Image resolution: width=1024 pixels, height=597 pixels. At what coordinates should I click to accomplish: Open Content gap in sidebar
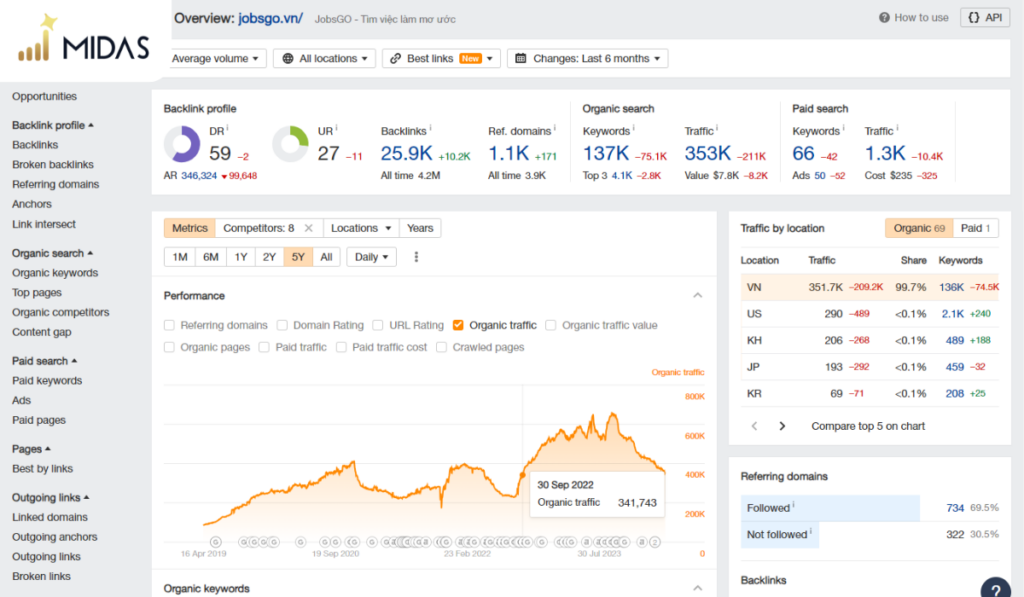click(42, 332)
